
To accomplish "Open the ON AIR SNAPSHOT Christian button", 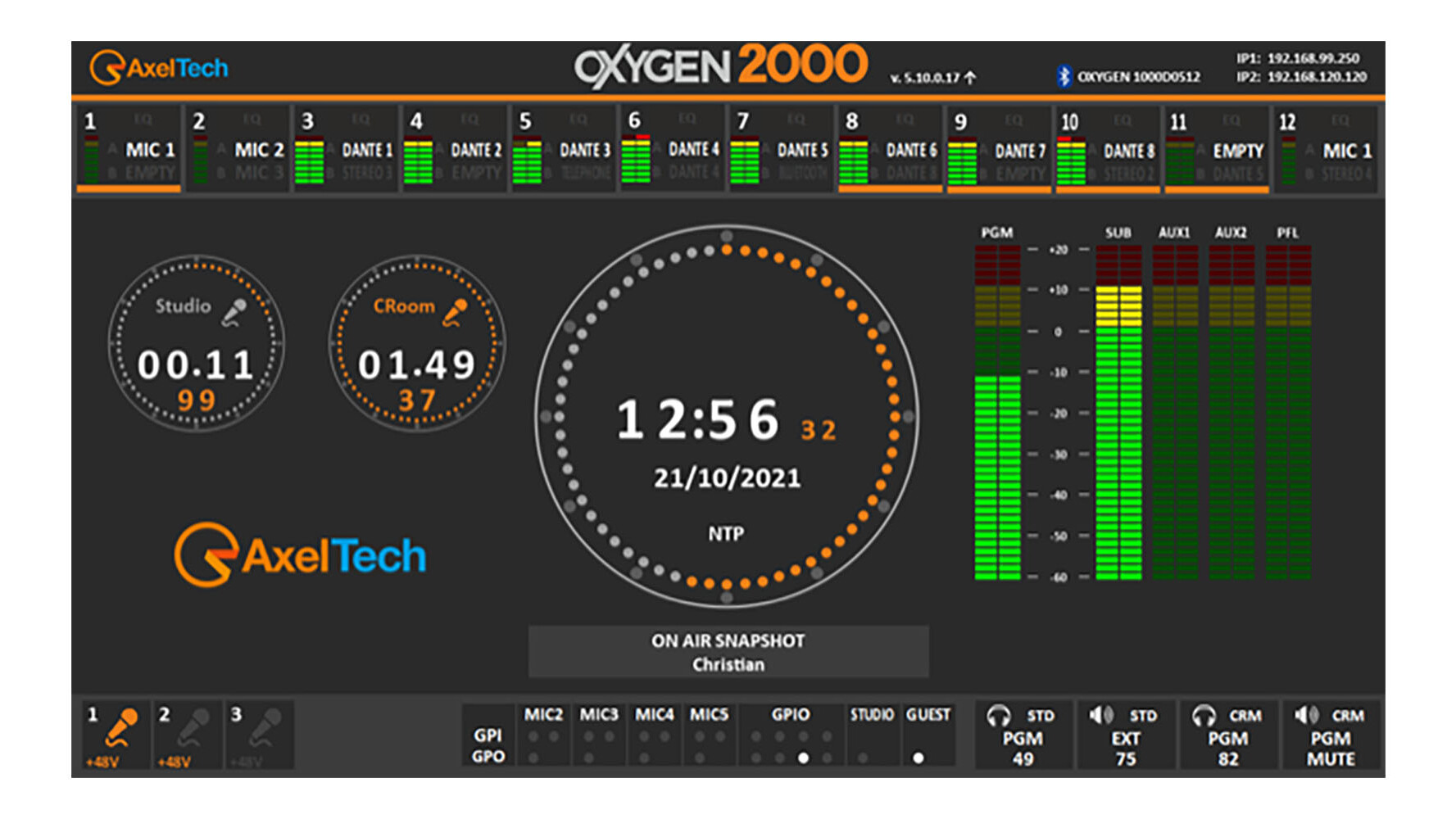I will pyautogui.click(x=728, y=652).
